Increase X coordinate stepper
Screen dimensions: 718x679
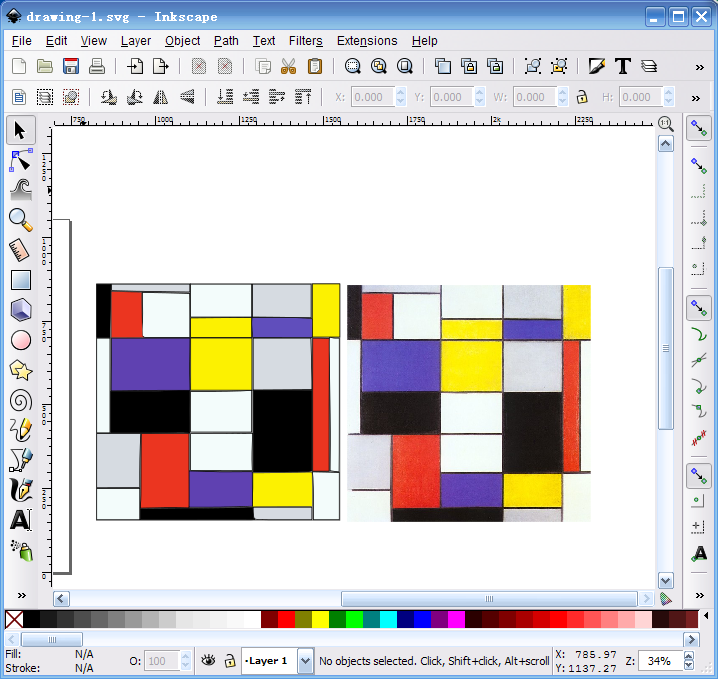point(401,92)
